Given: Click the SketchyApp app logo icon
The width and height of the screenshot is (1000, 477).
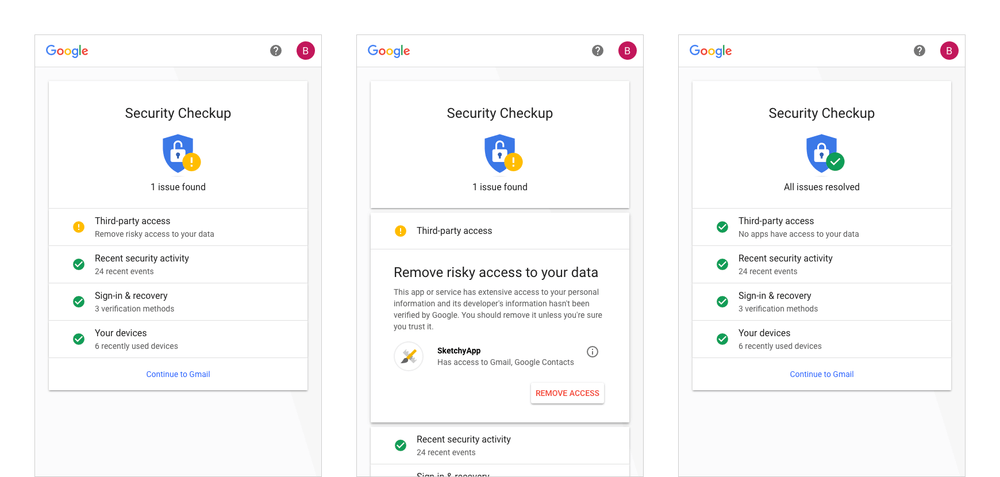Looking at the screenshot, I should 408,356.
